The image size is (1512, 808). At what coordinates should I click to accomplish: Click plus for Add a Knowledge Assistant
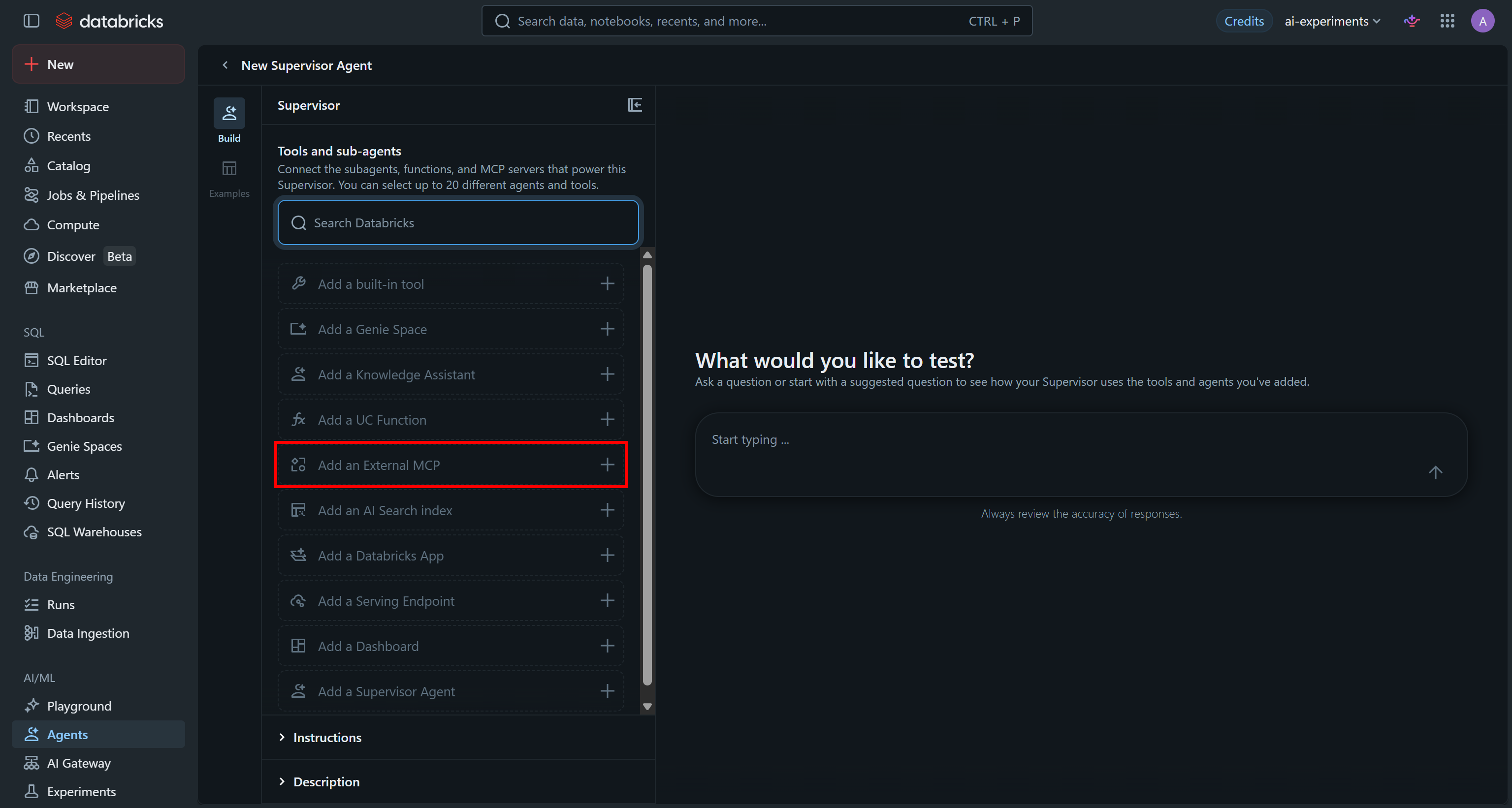(607, 374)
